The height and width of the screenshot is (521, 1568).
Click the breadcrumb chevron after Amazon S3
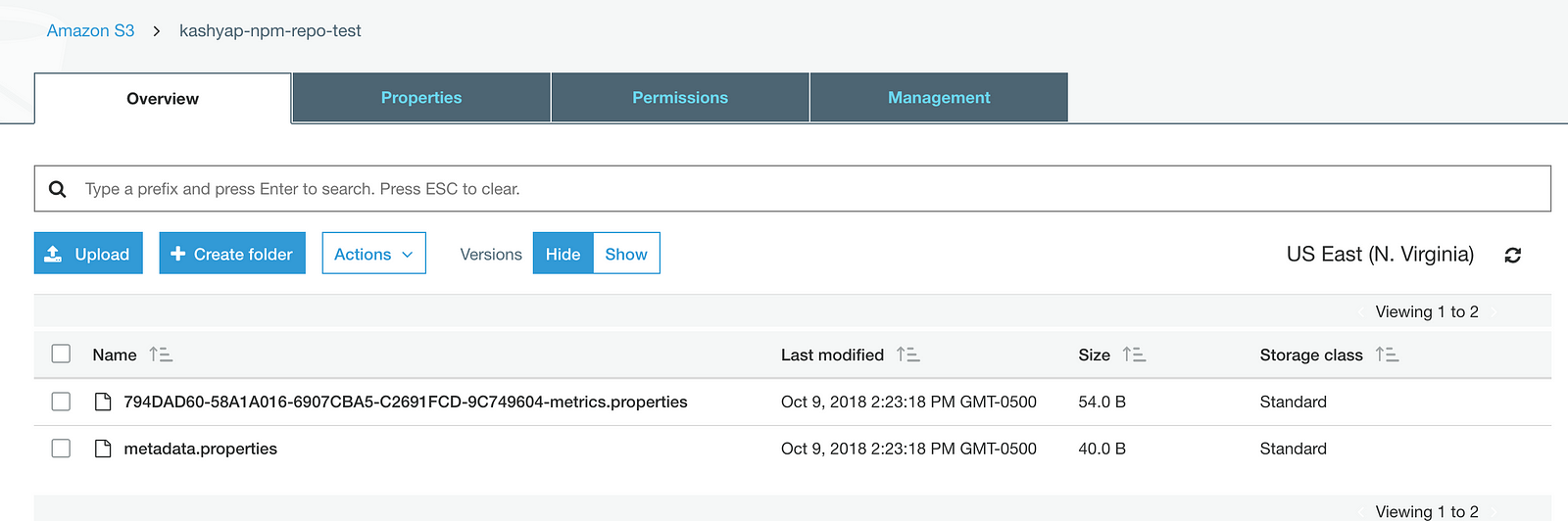157,31
